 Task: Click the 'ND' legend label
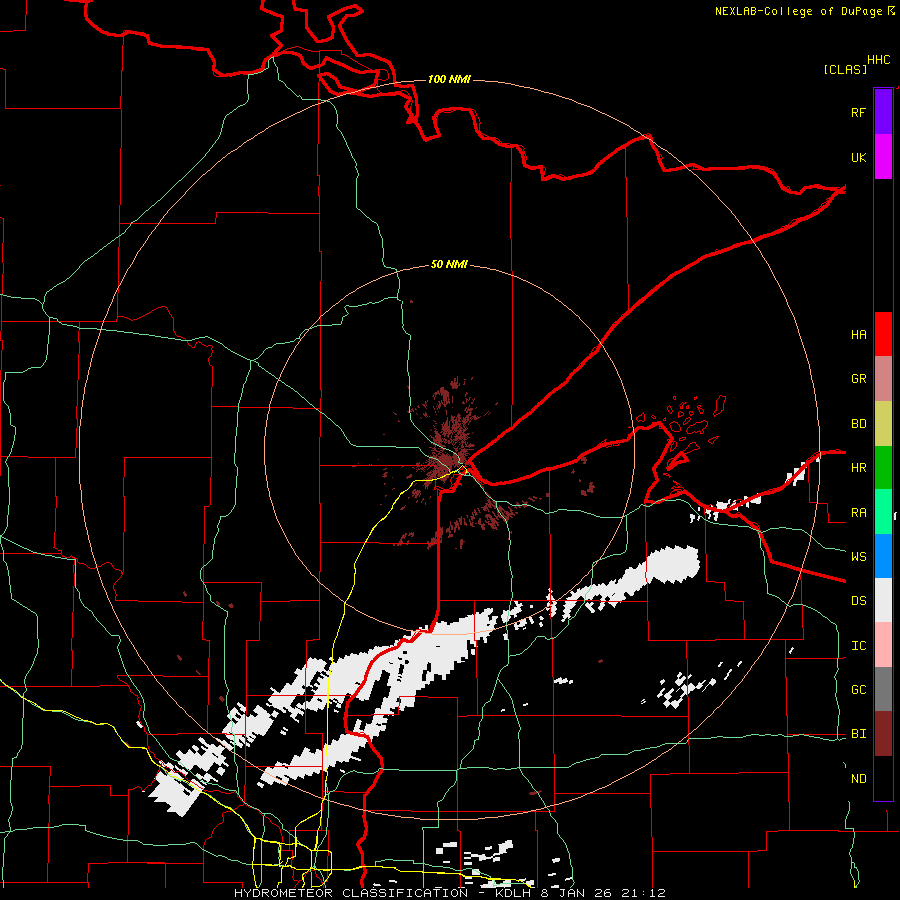(x=858, y=779)
